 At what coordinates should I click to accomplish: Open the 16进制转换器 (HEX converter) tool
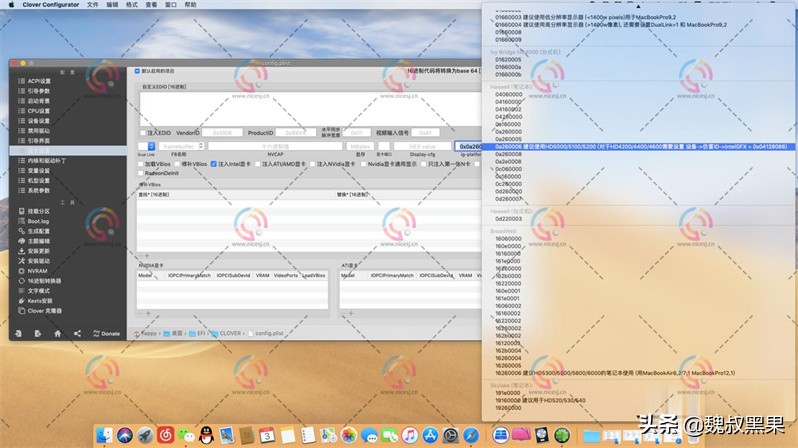click(x=40, y=281)
